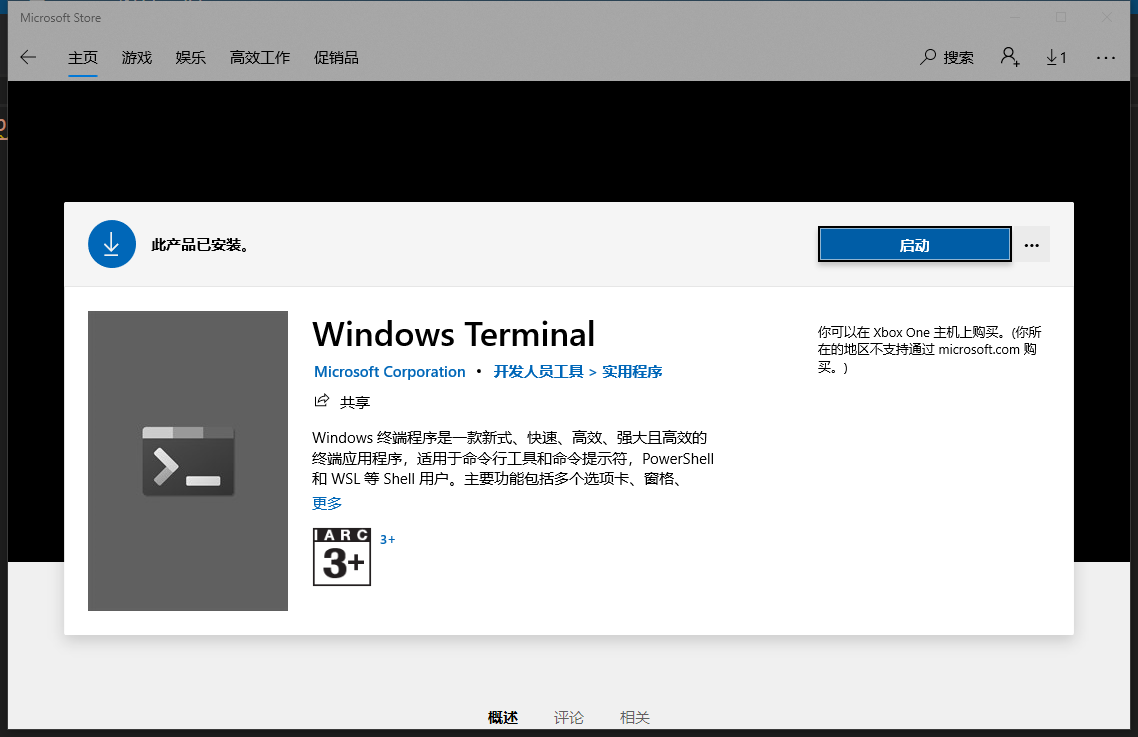The width and height of the screenshot is (1138, 737).
Task: Open the 促销品 tab
Action: [336, 57]
